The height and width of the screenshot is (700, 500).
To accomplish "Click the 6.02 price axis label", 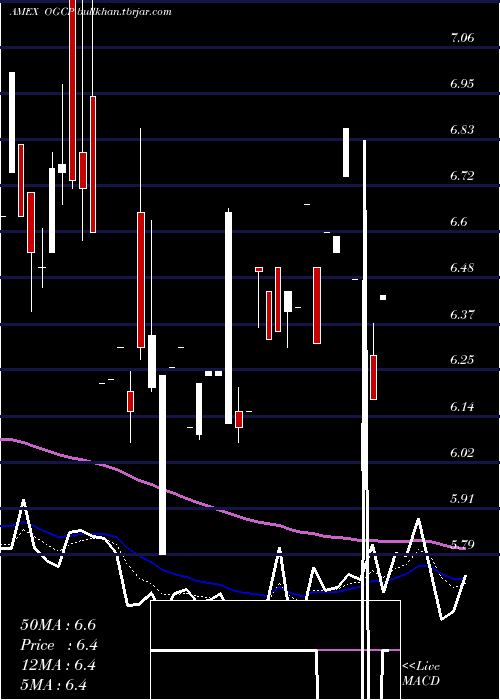I will coord(462,452).
